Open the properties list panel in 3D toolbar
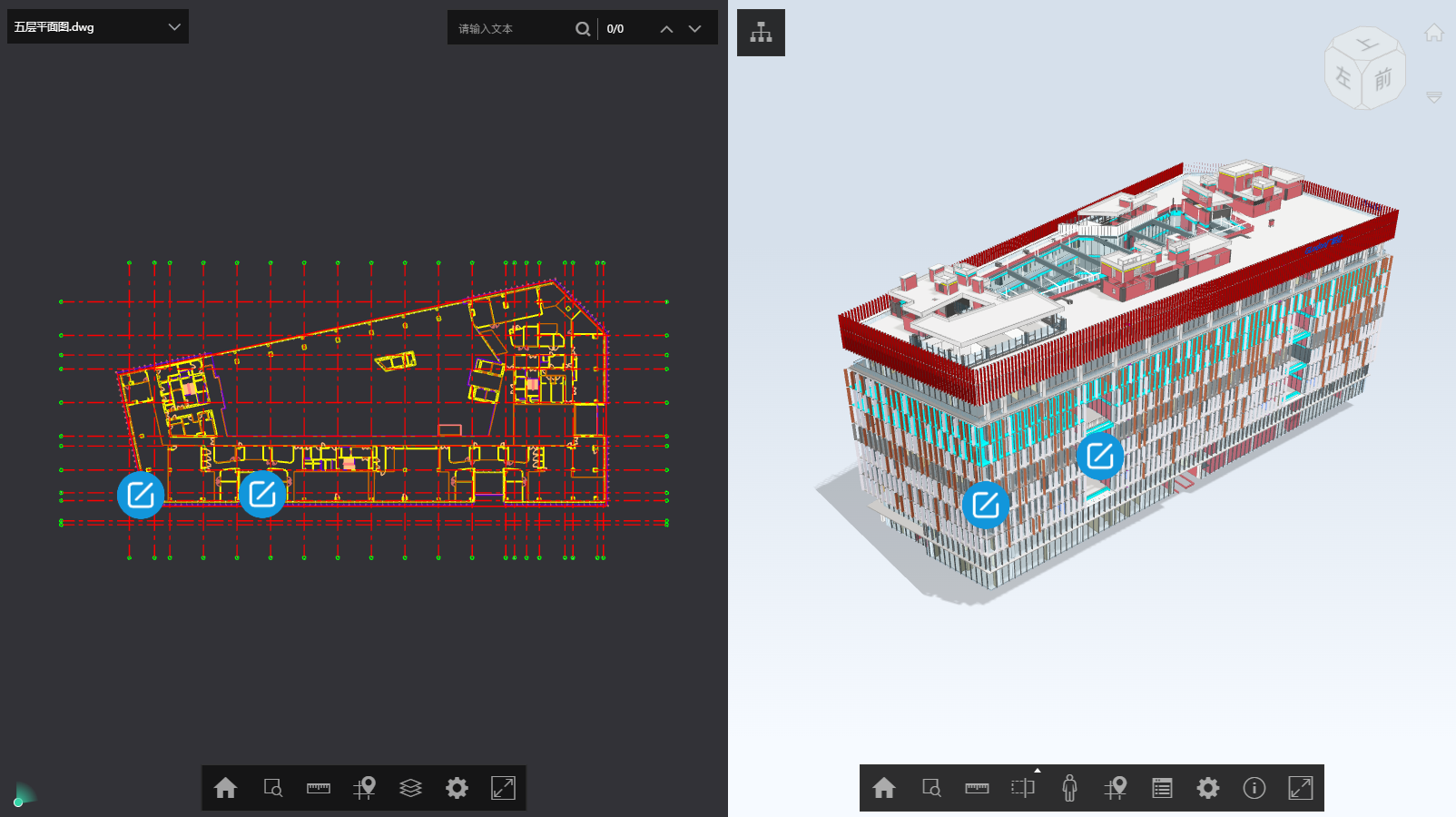 [1162, 788]
